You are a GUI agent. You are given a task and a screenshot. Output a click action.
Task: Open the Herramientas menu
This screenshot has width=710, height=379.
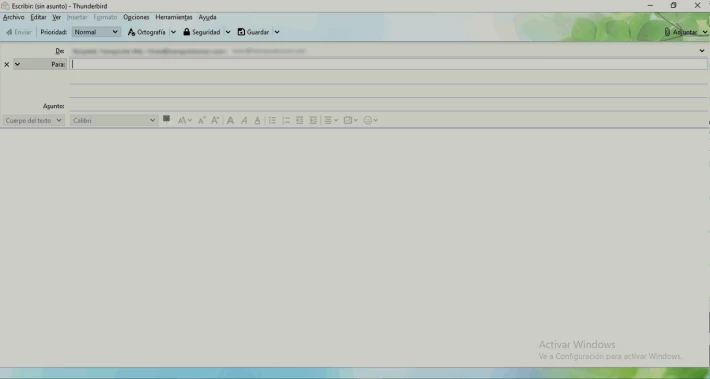174,17
